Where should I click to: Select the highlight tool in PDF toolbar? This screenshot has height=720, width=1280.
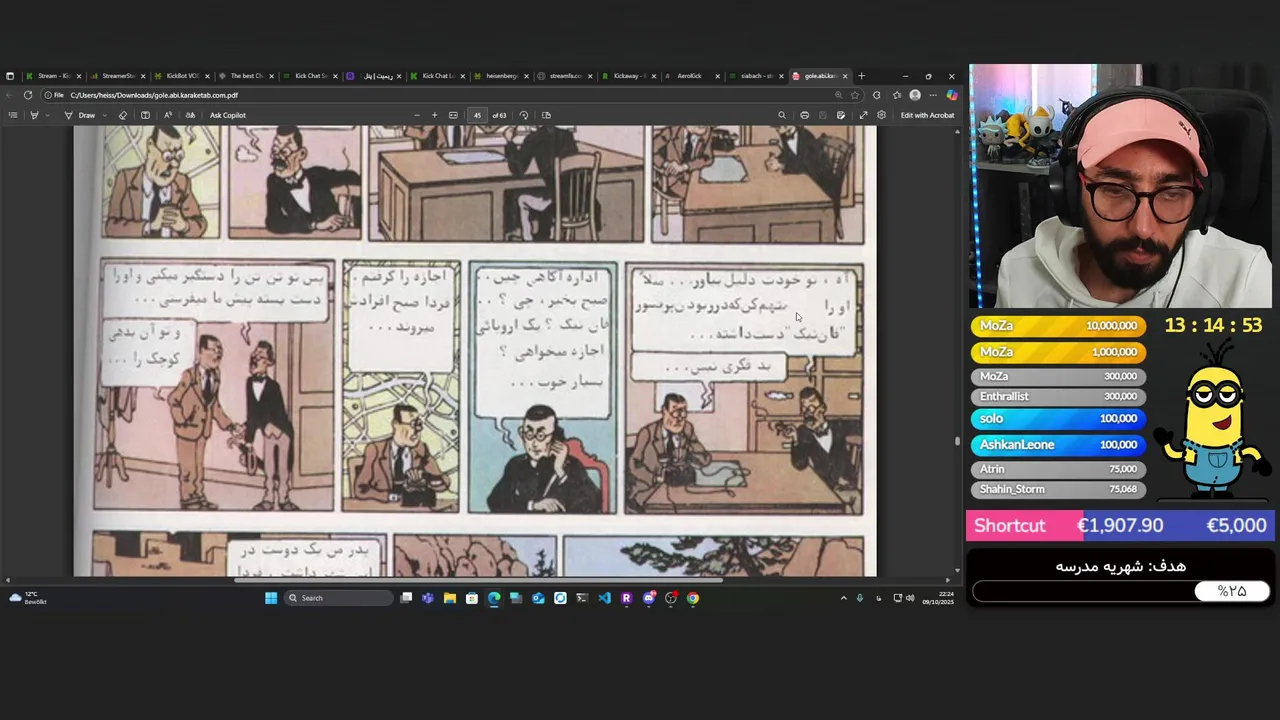34,115
